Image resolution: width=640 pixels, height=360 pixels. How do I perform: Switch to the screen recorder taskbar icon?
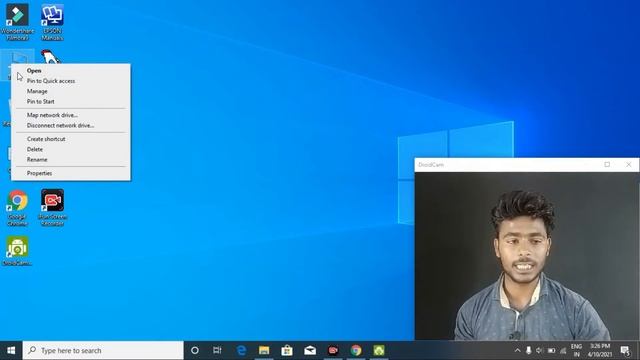tap(333, 350)
